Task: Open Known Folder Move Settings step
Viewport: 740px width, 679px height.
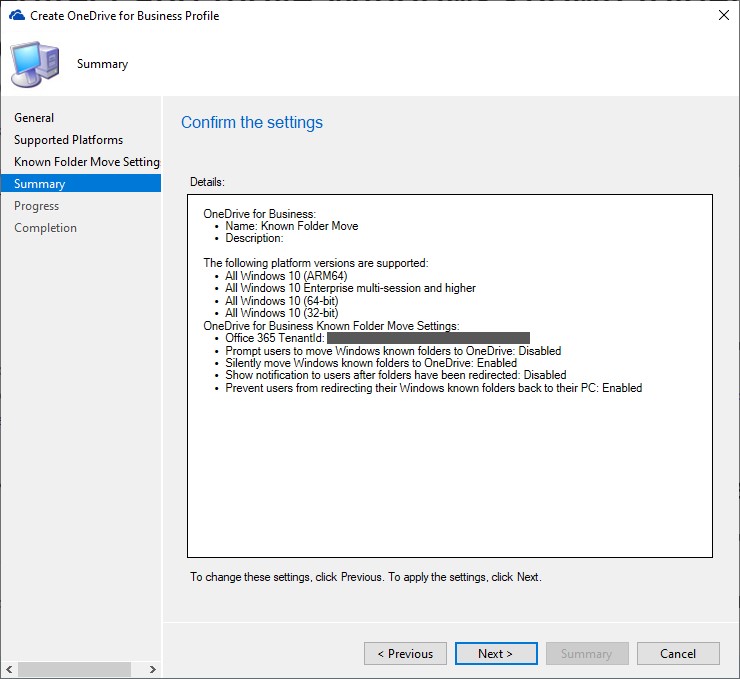Action: click(87, 162)
